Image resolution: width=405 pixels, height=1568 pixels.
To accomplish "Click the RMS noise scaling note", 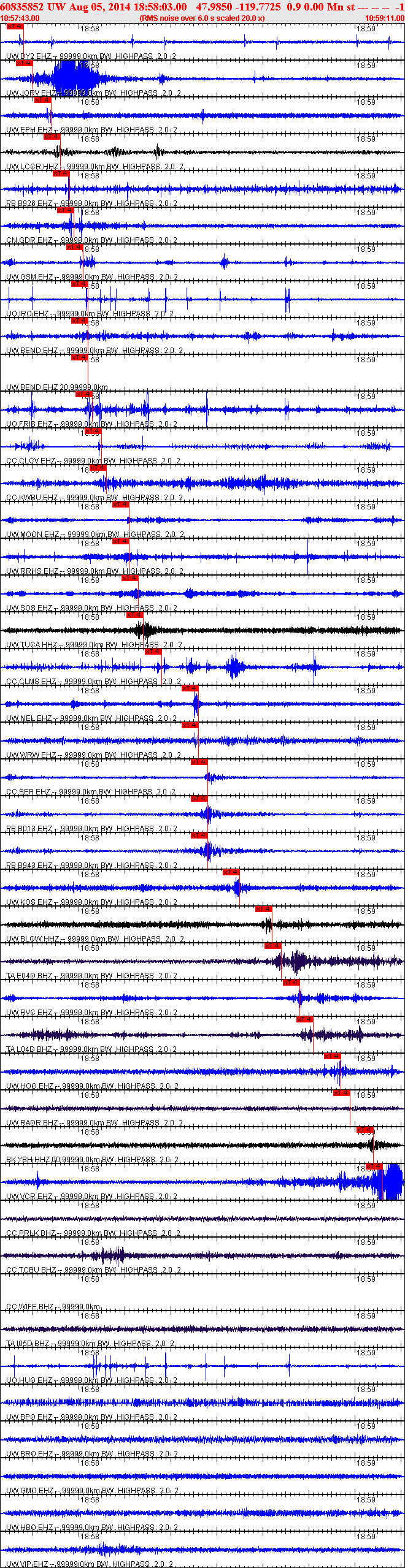I will pyautogui.click(x=202, y=18).
